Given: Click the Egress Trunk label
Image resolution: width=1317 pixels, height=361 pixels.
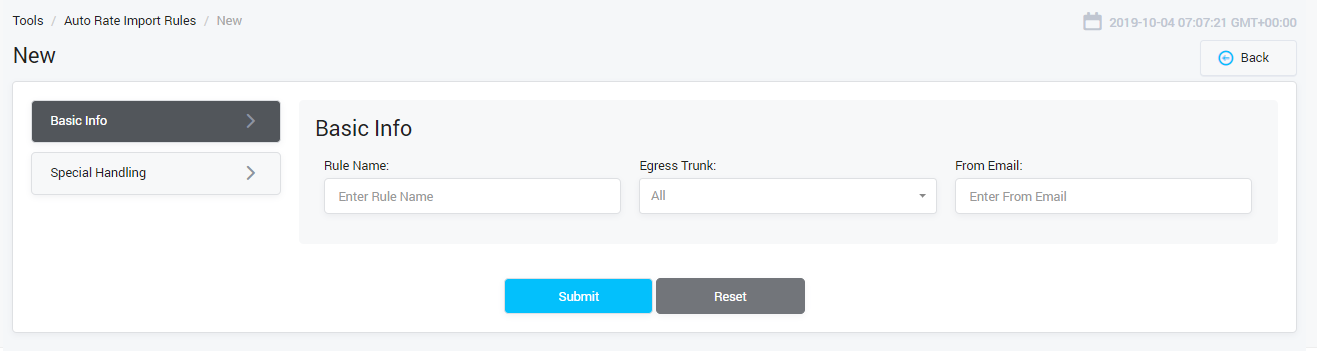Looking at the screenshot, I should [677, 166].
